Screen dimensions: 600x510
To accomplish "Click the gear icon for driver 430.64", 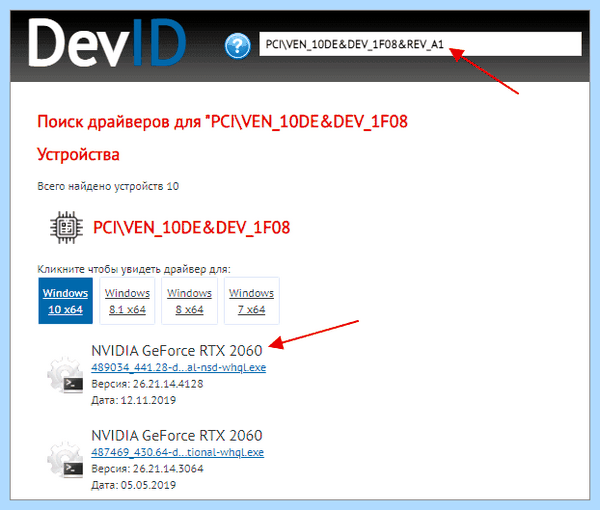I will click(65, 459).
